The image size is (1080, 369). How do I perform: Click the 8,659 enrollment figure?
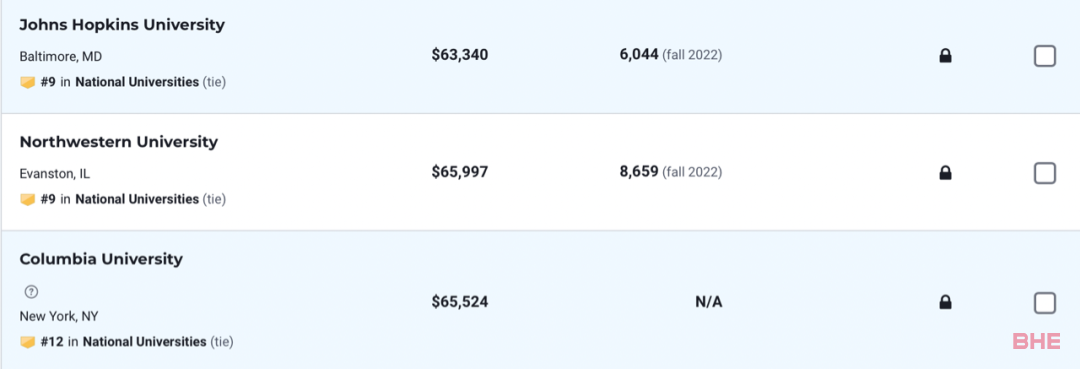pyautogui.click(x=639, y=171)
